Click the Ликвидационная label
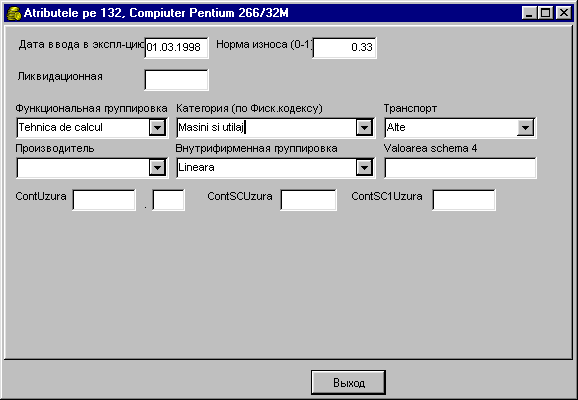This screenshot has height=400, width=578. tap(60, 77)
